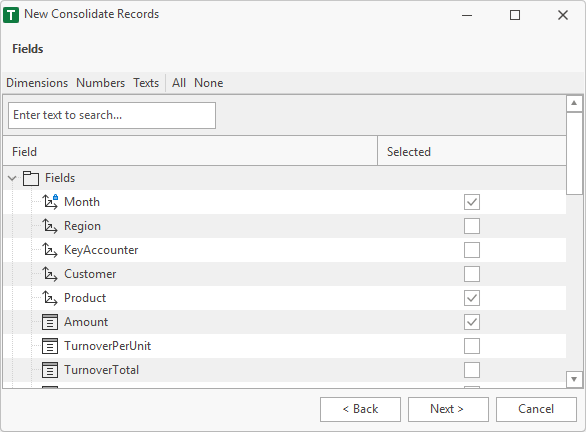The width and height of the screenshot is (586, 432).
Task: Click the Region dimension axis icon
Action: point(50,226)
